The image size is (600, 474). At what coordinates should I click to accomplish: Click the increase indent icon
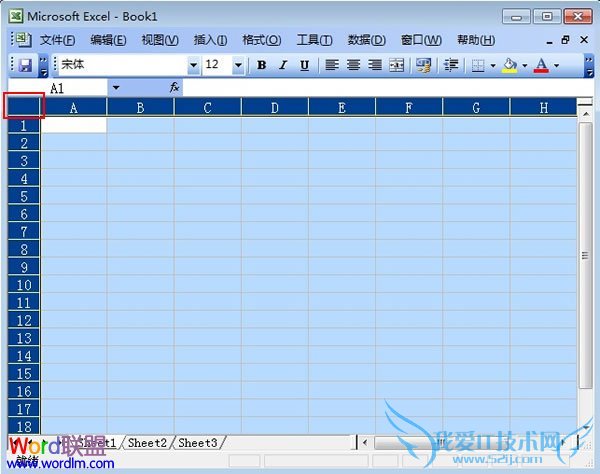[x=451, y=65]
